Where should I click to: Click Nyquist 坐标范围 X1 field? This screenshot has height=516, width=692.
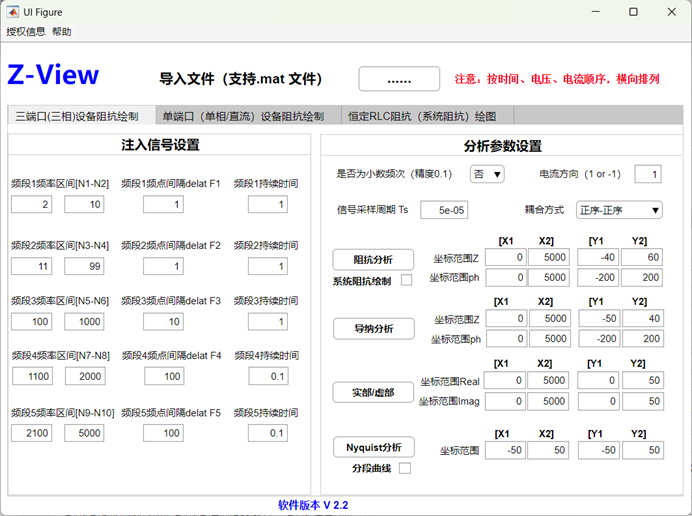pyautogui.click(x=505, y=450)
